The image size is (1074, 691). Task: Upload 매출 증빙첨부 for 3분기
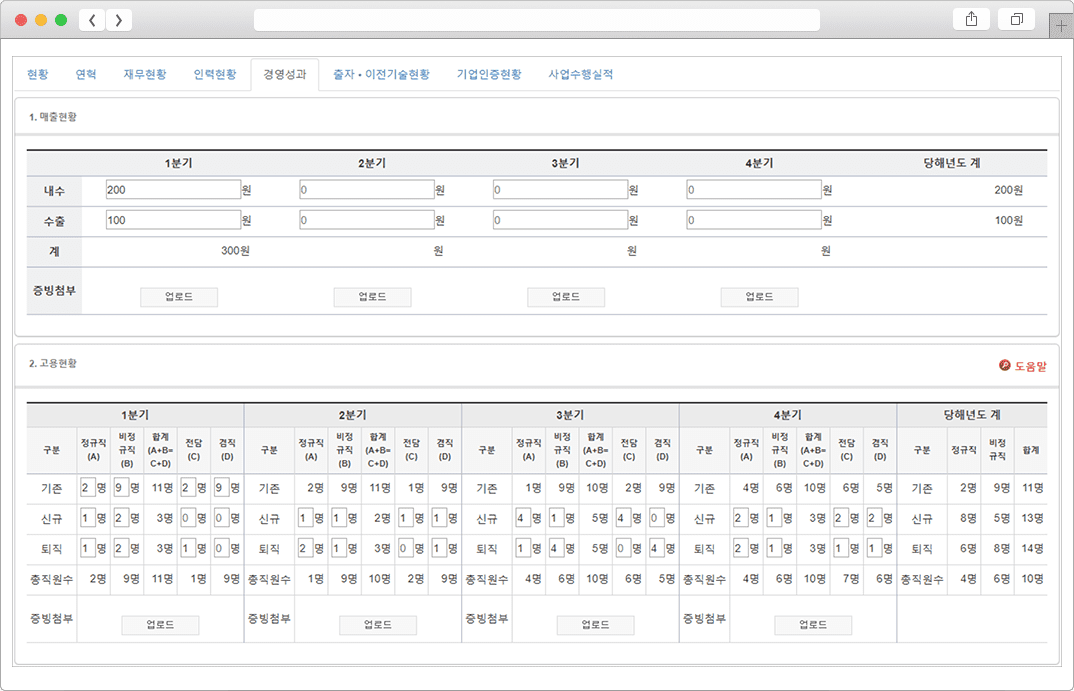(x=566, y=297)
